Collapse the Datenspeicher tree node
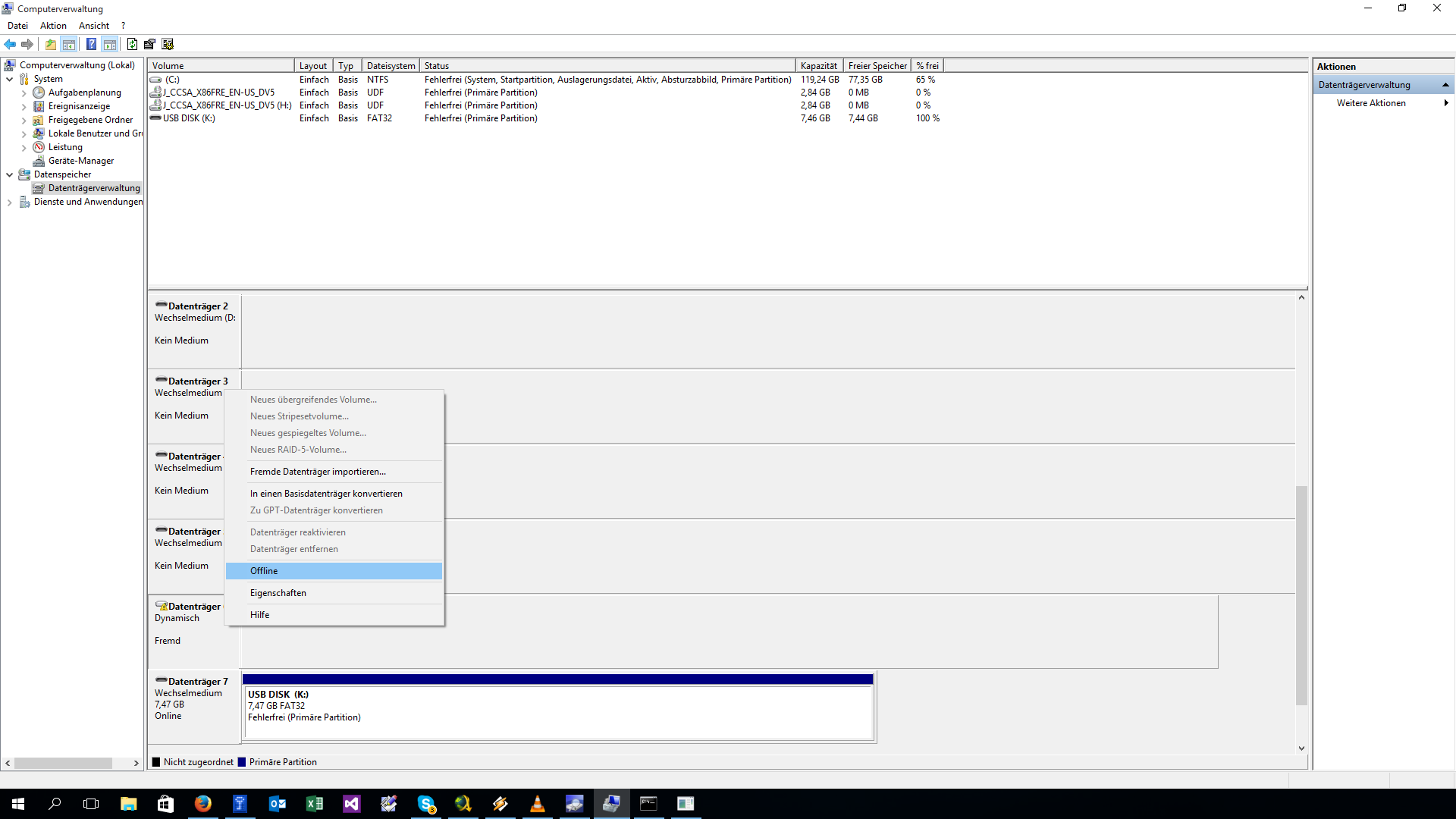Image resolution: width=1456 pixels, height=819 pixels. coord(9,174)
